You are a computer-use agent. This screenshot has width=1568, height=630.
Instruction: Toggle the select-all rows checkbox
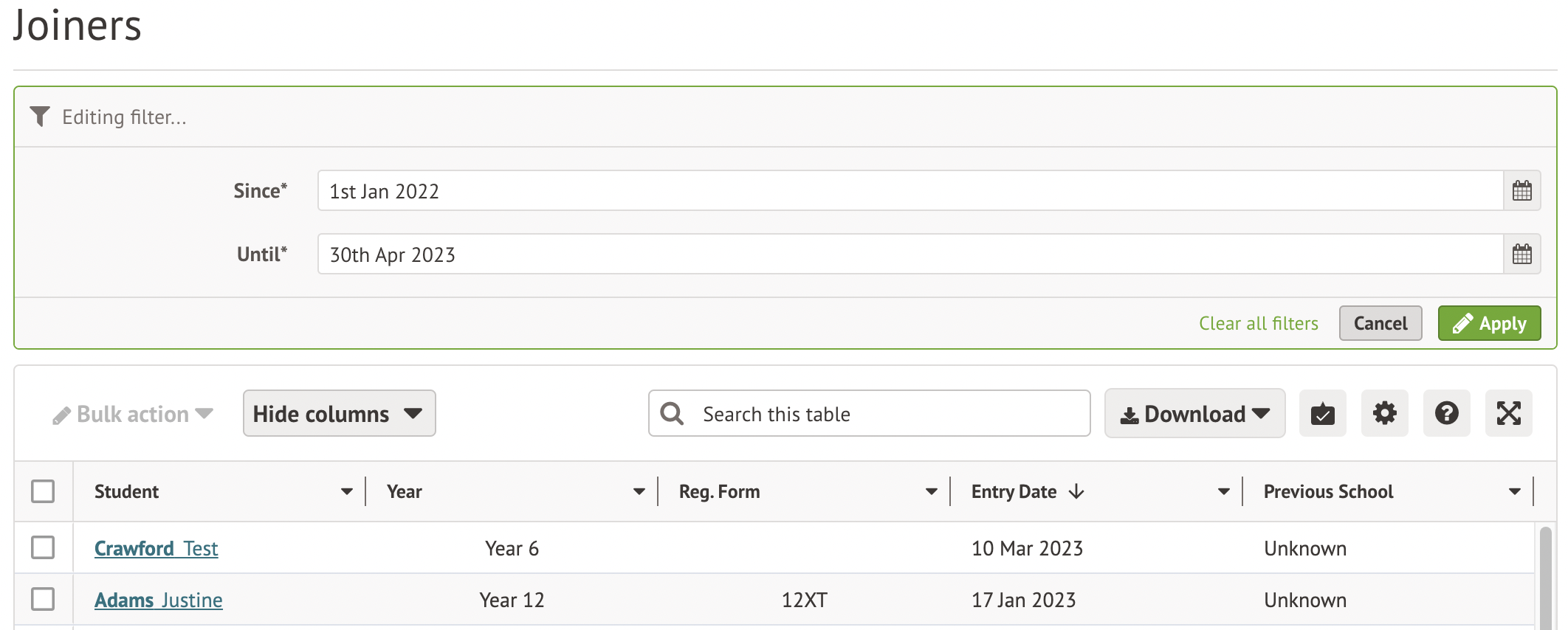43,491
